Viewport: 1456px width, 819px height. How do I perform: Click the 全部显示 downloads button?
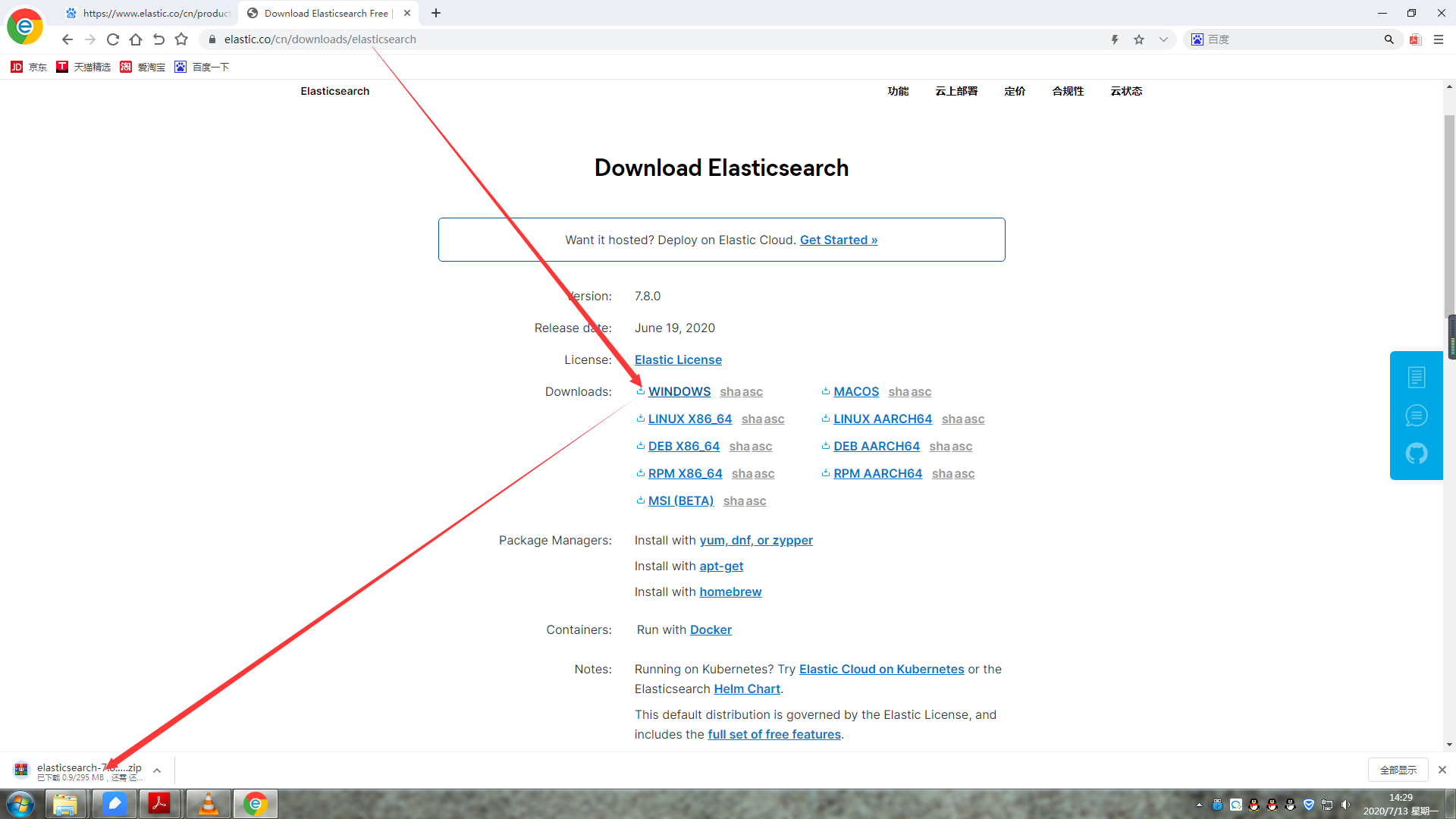click(x=1398, y=770)
